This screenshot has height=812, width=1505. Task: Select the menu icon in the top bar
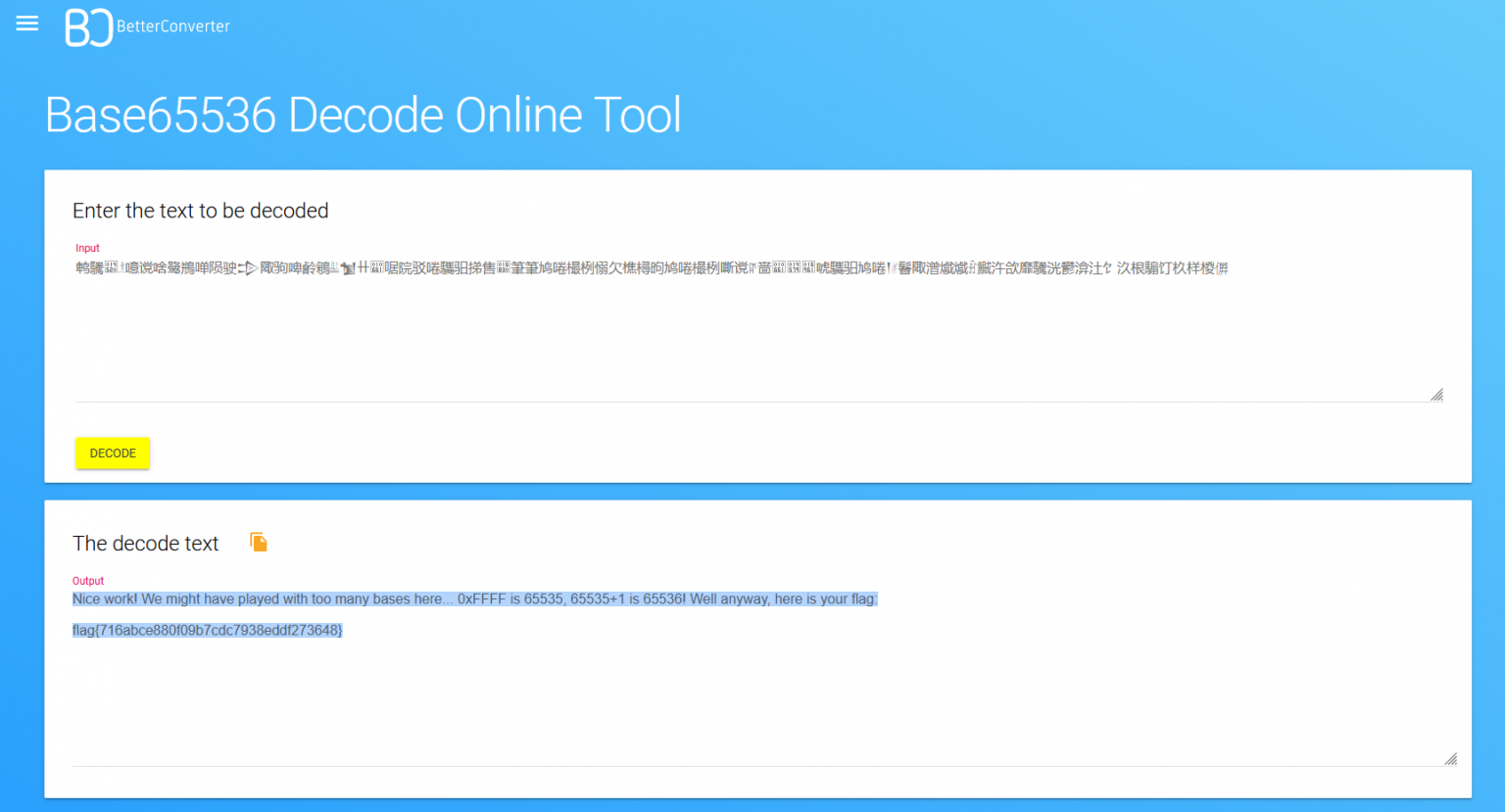pyautogui.click(x=26, y=24)
